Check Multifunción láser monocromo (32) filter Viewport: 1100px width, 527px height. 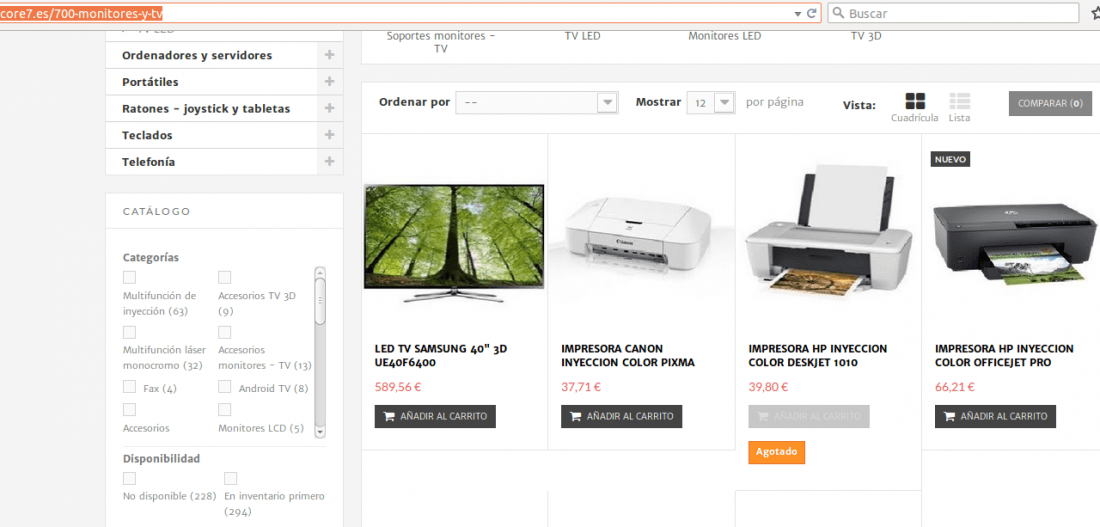coord(129,332)
